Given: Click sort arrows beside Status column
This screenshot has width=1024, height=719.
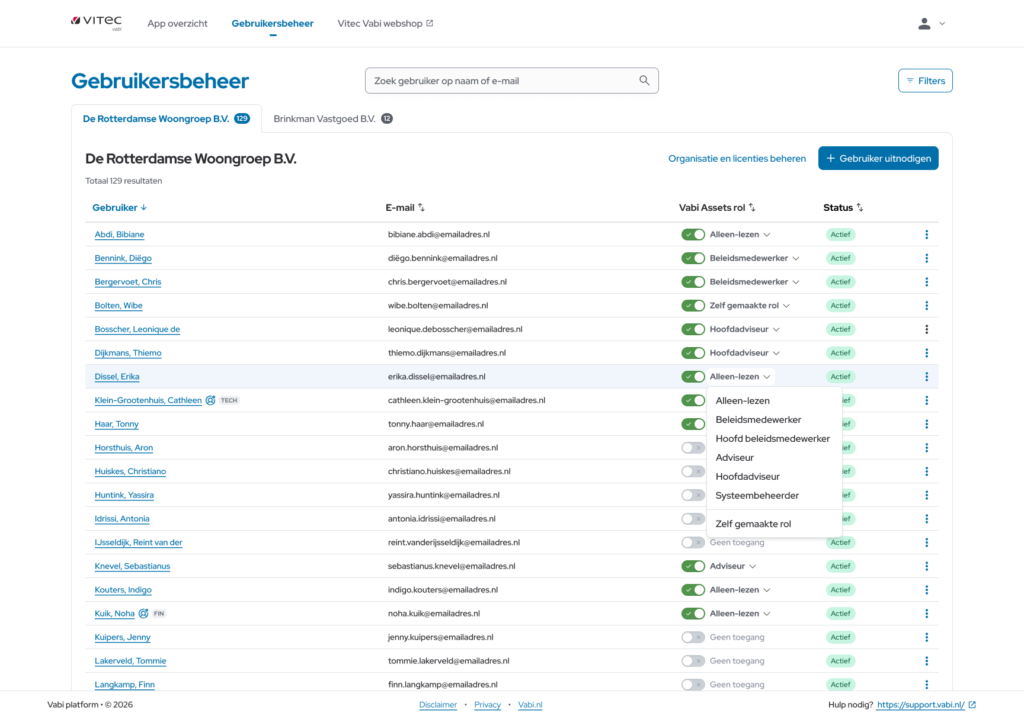Looking at the screenshot, I should (x=859, y=208).
